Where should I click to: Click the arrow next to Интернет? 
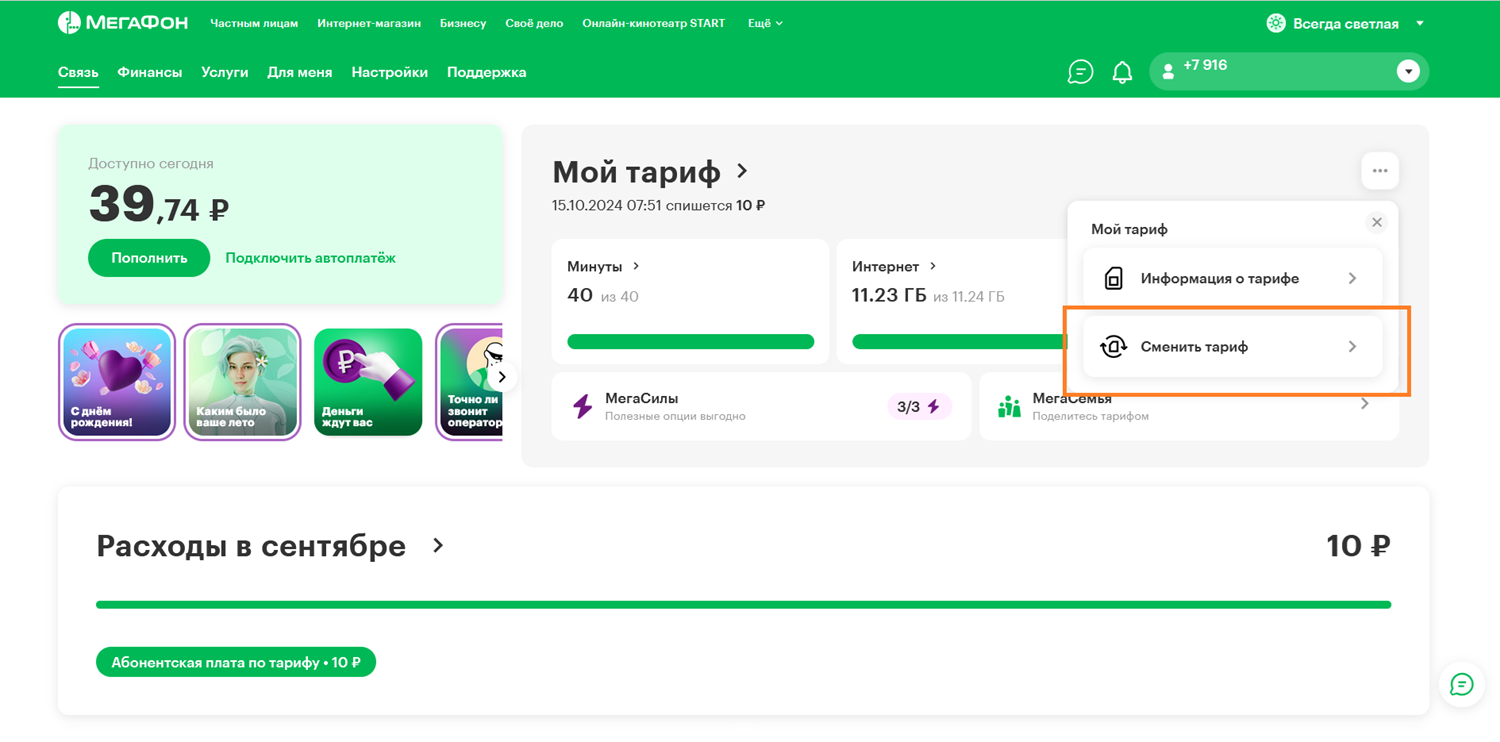(x=933, y=266)
